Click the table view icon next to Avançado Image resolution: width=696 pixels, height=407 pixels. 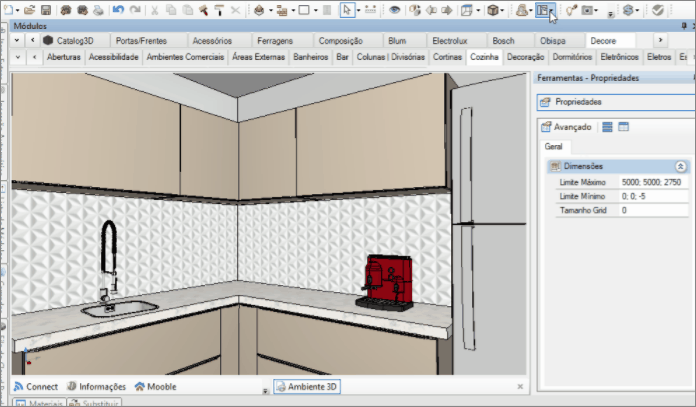[623, 127]
